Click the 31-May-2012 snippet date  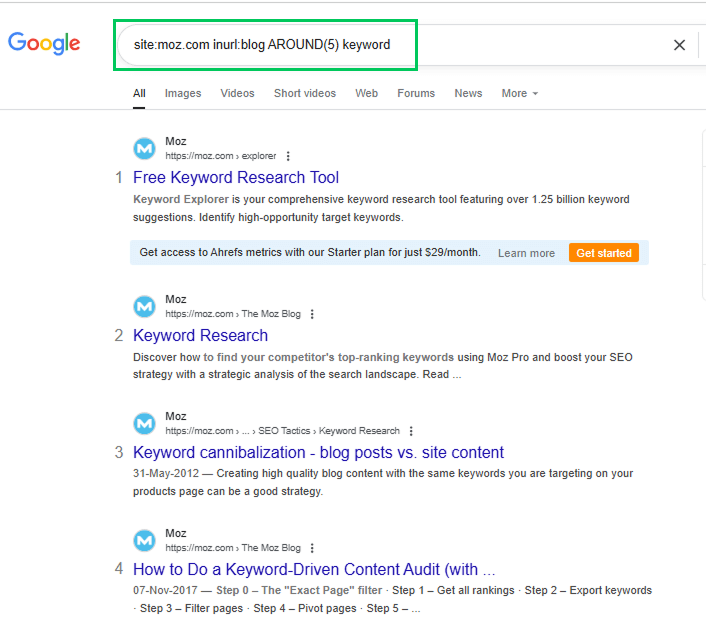coord(166,474)
